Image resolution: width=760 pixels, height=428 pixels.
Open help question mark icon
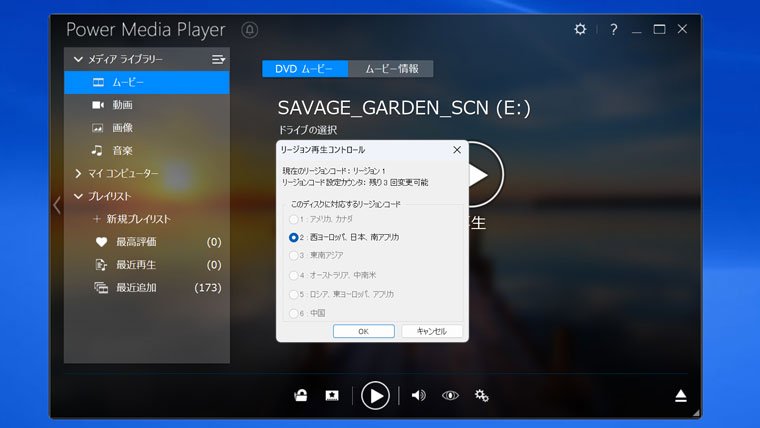click(x=614, y=30)
